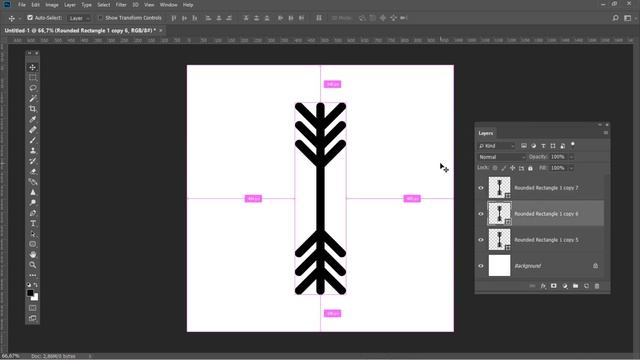Collapse the Layers panel
This screenshot has width=640, height=360.
[600, 124]
